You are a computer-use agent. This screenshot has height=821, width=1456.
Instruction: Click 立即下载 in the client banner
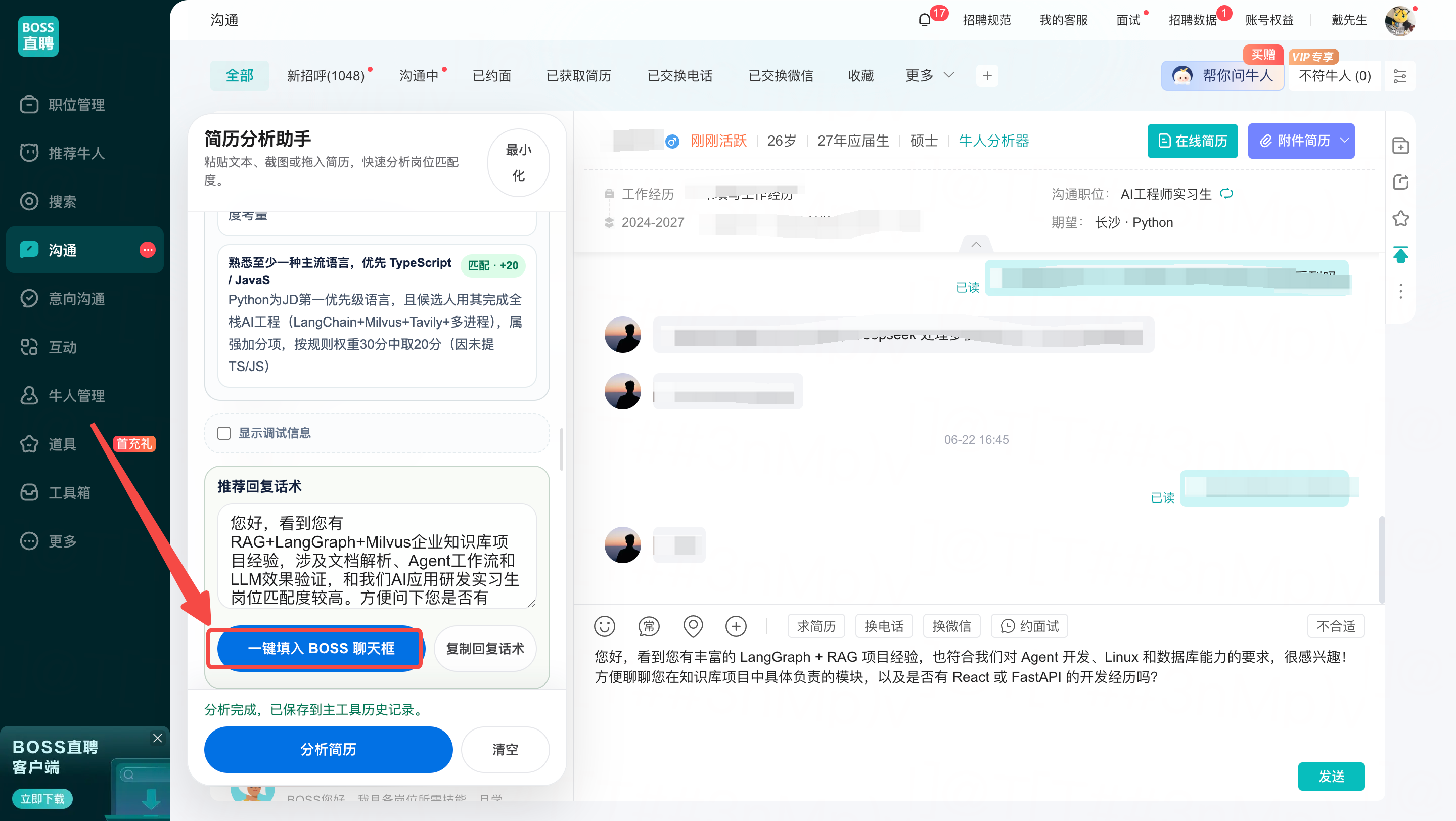[x=42, y=798]
